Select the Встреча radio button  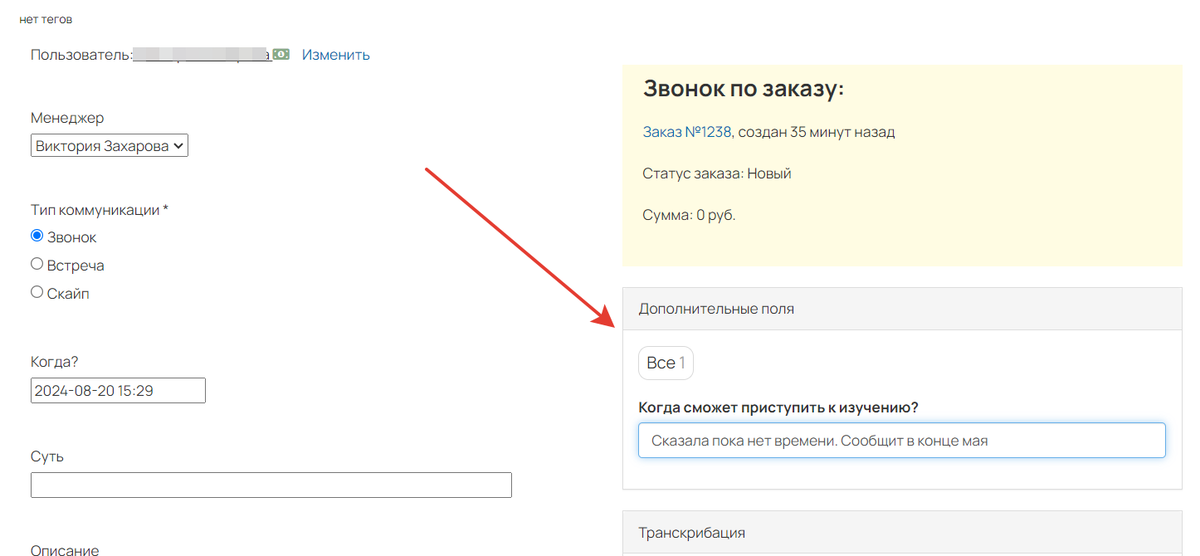click(x=37, y=265)
